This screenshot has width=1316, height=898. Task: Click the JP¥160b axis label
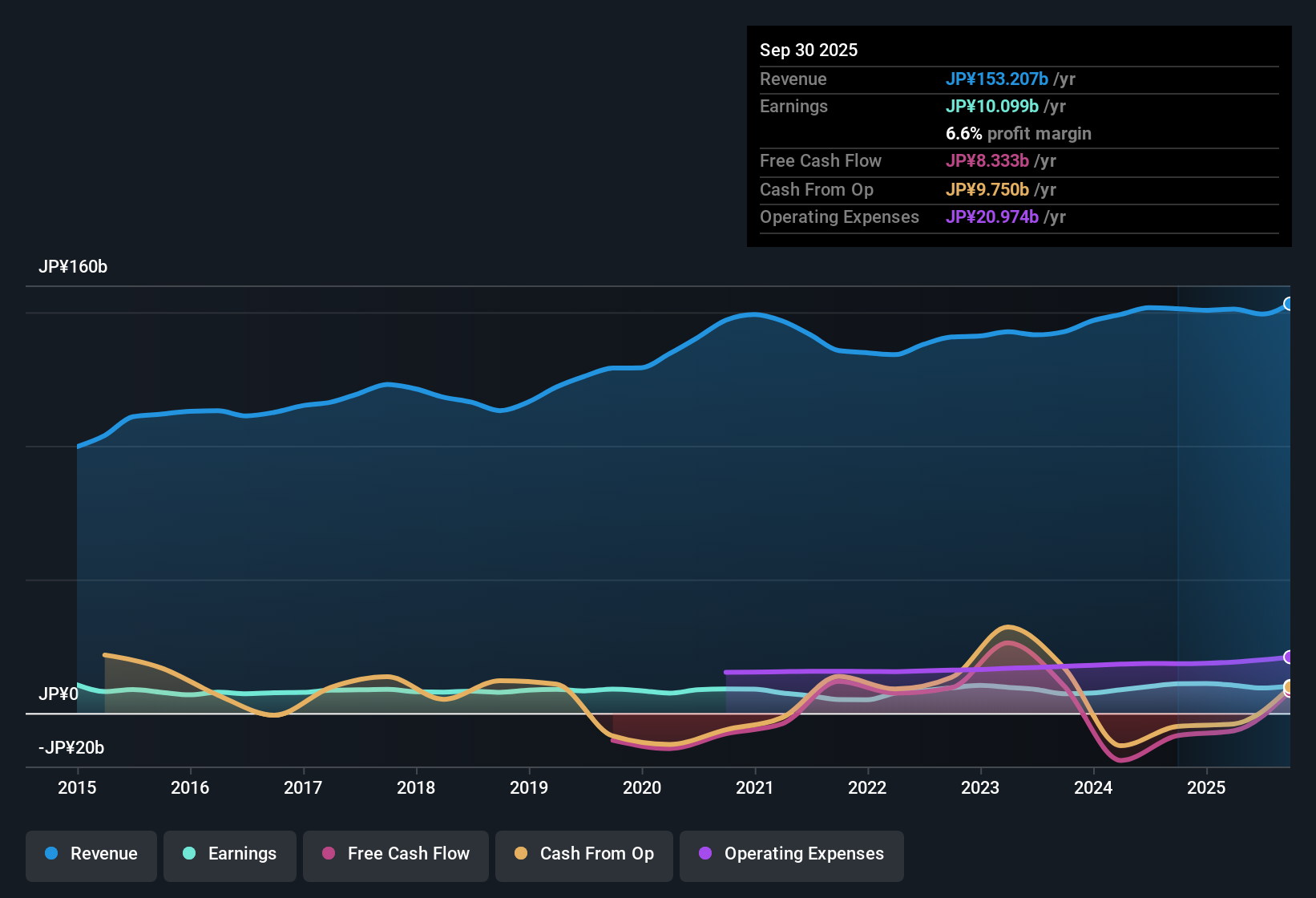pyautogui.click(x=73, y=267)
